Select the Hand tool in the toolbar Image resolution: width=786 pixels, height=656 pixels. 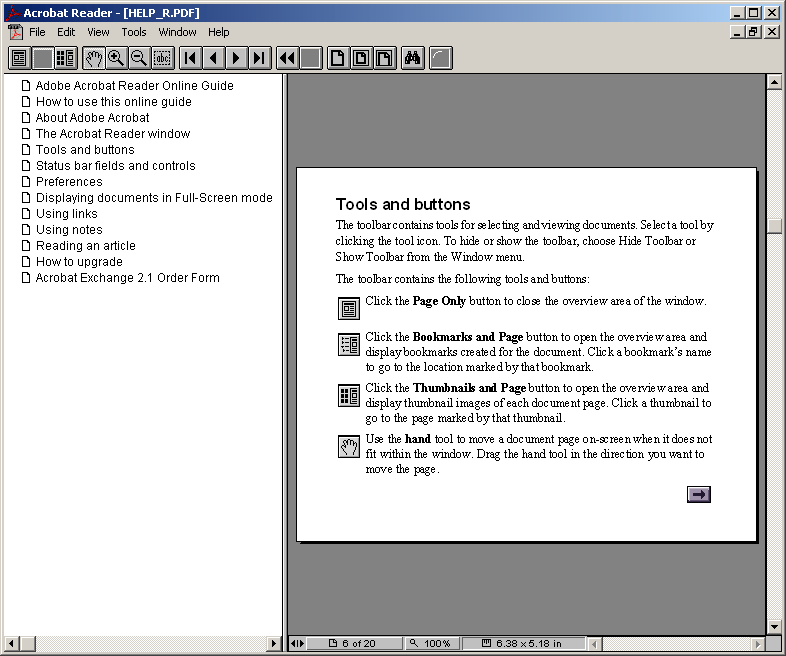click(94, 58)
